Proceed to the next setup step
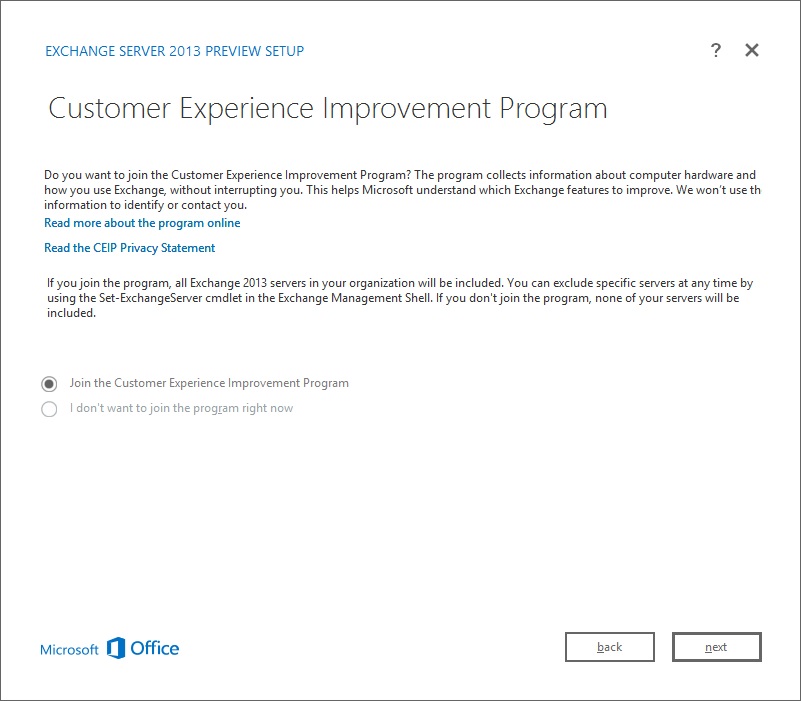 click(x=716, y=646)
